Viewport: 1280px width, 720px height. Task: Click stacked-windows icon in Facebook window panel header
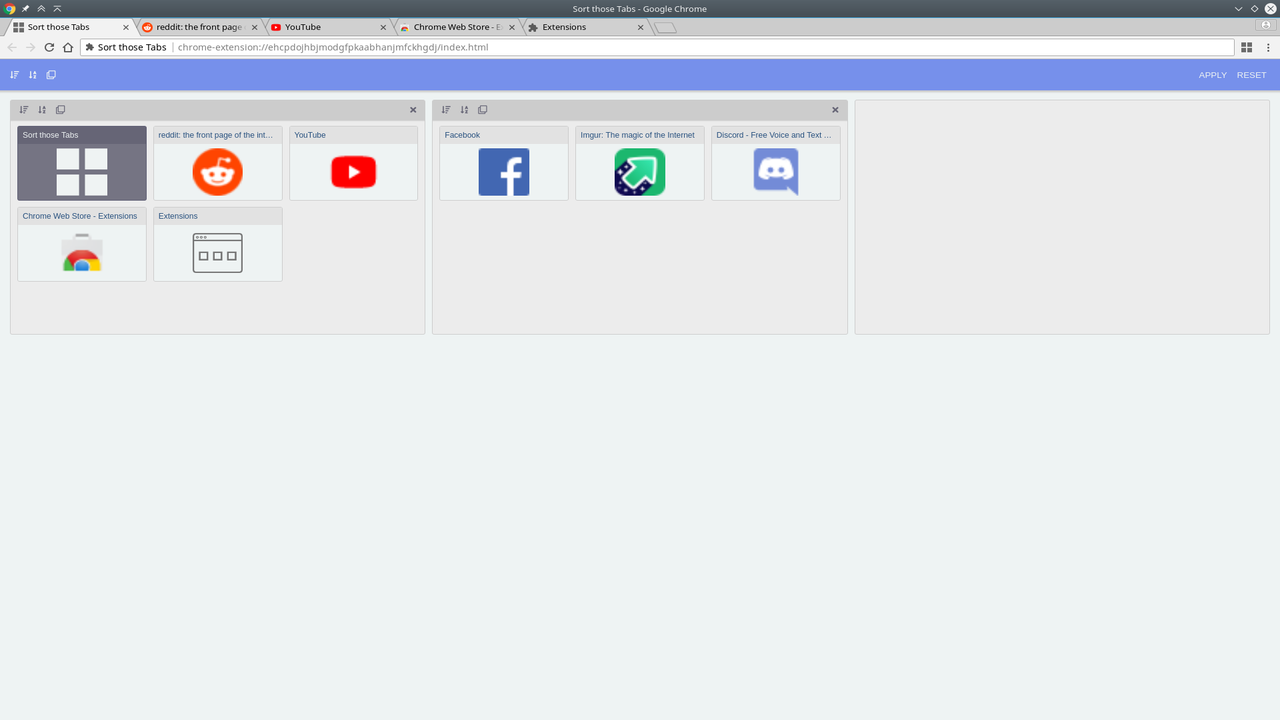[x=482, y=110]
